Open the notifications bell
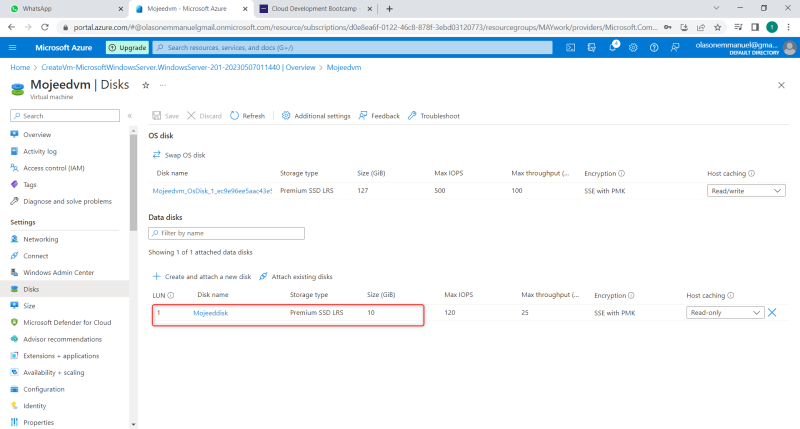This screenshot has height=429, width=800. pyautogui.click(x=613, y=47)
